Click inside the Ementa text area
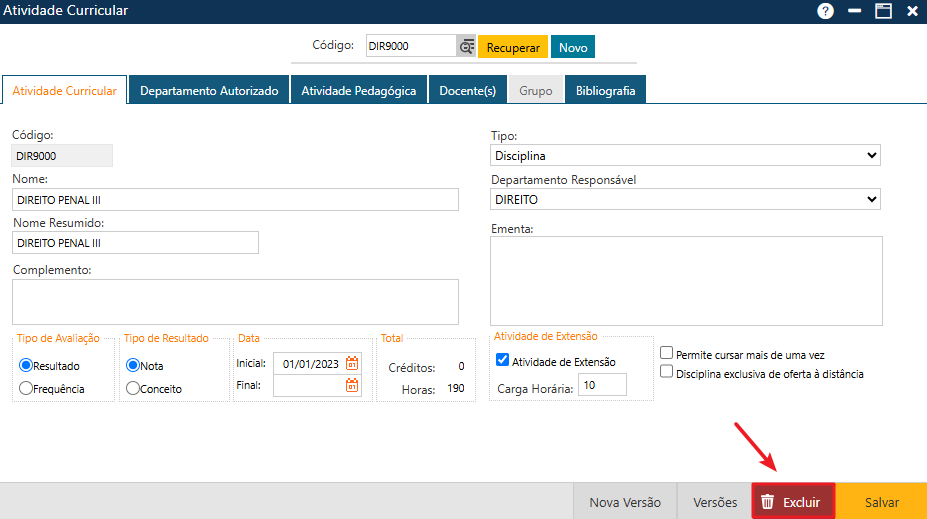Image resolution: width=927 pixels, height=519 pixels. tap(686, 281)
